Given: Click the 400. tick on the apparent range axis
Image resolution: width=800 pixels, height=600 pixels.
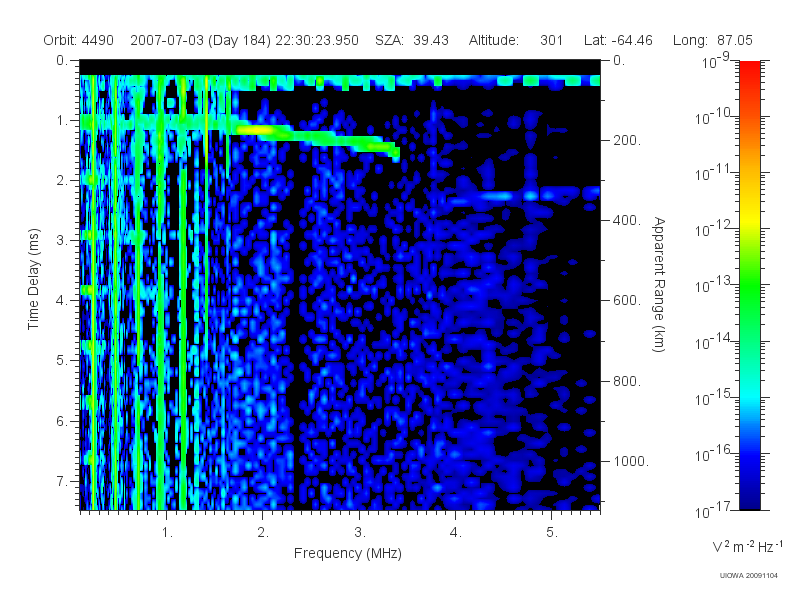Looking at the screenshot, I should click(627, 220).
